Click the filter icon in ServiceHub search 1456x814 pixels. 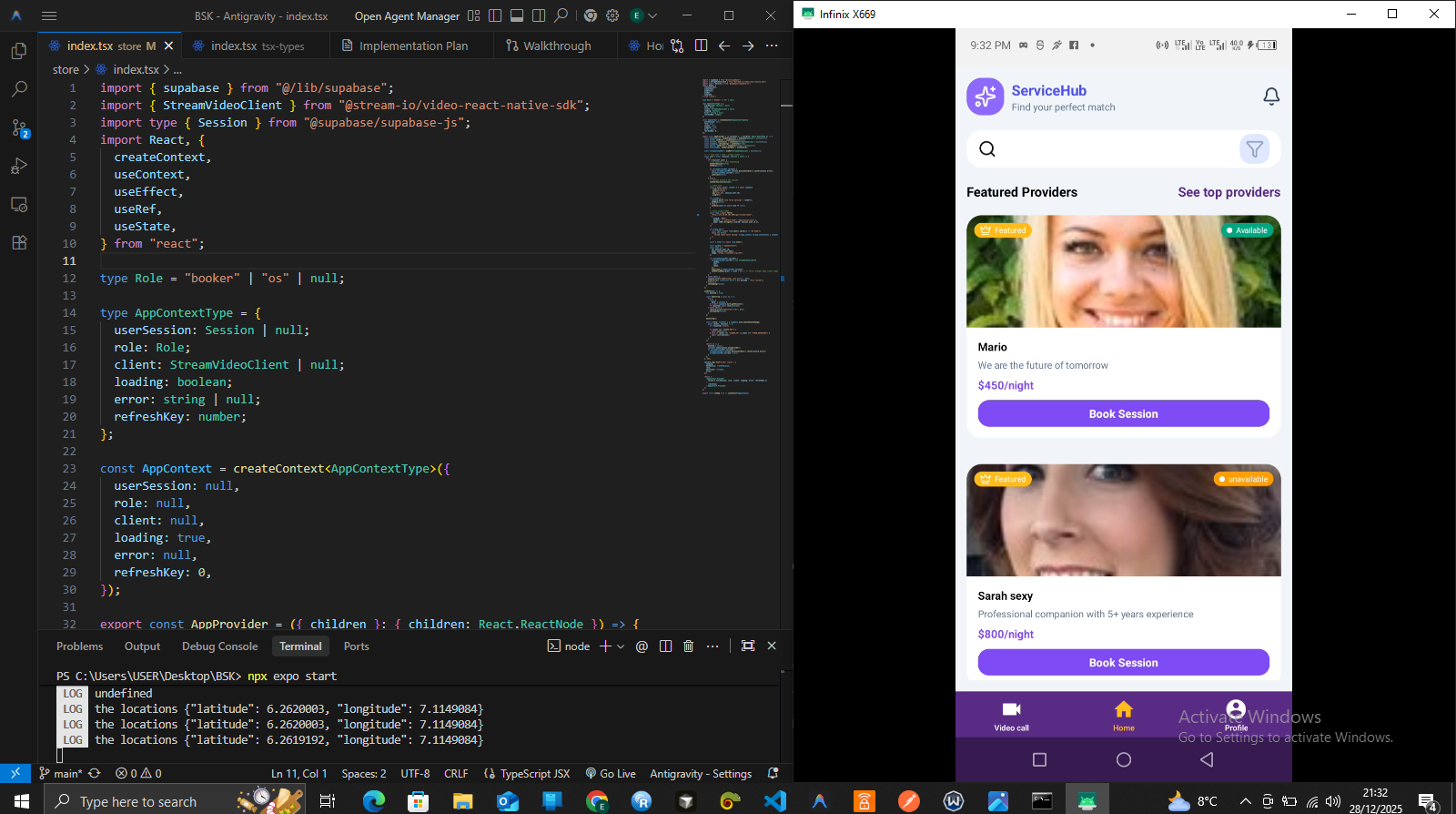[x=1254, y=149]
